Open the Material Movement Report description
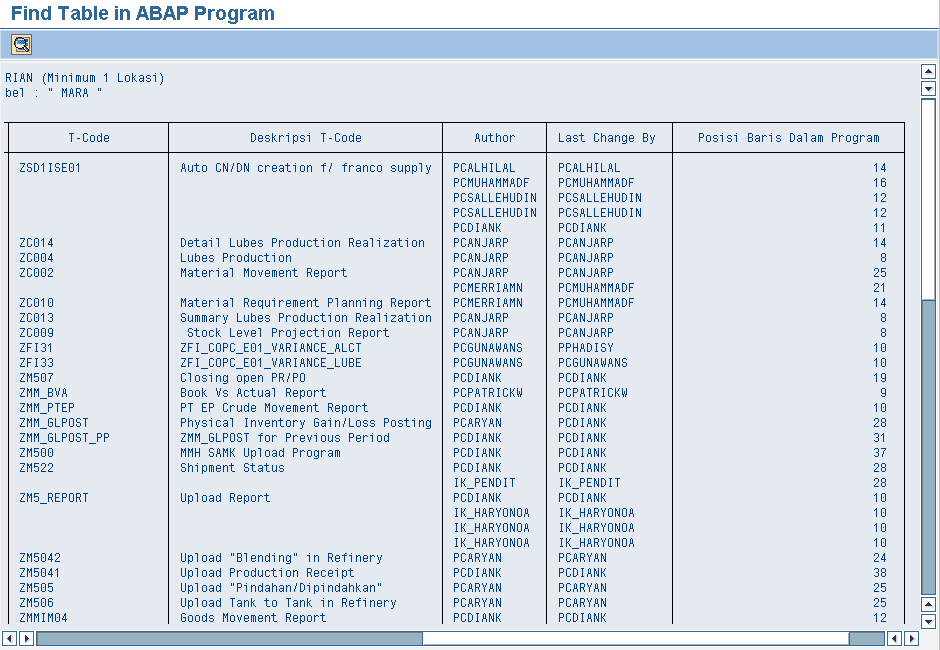Image resolution: width=940 pixels, height=650 pixels. (264, 273)
